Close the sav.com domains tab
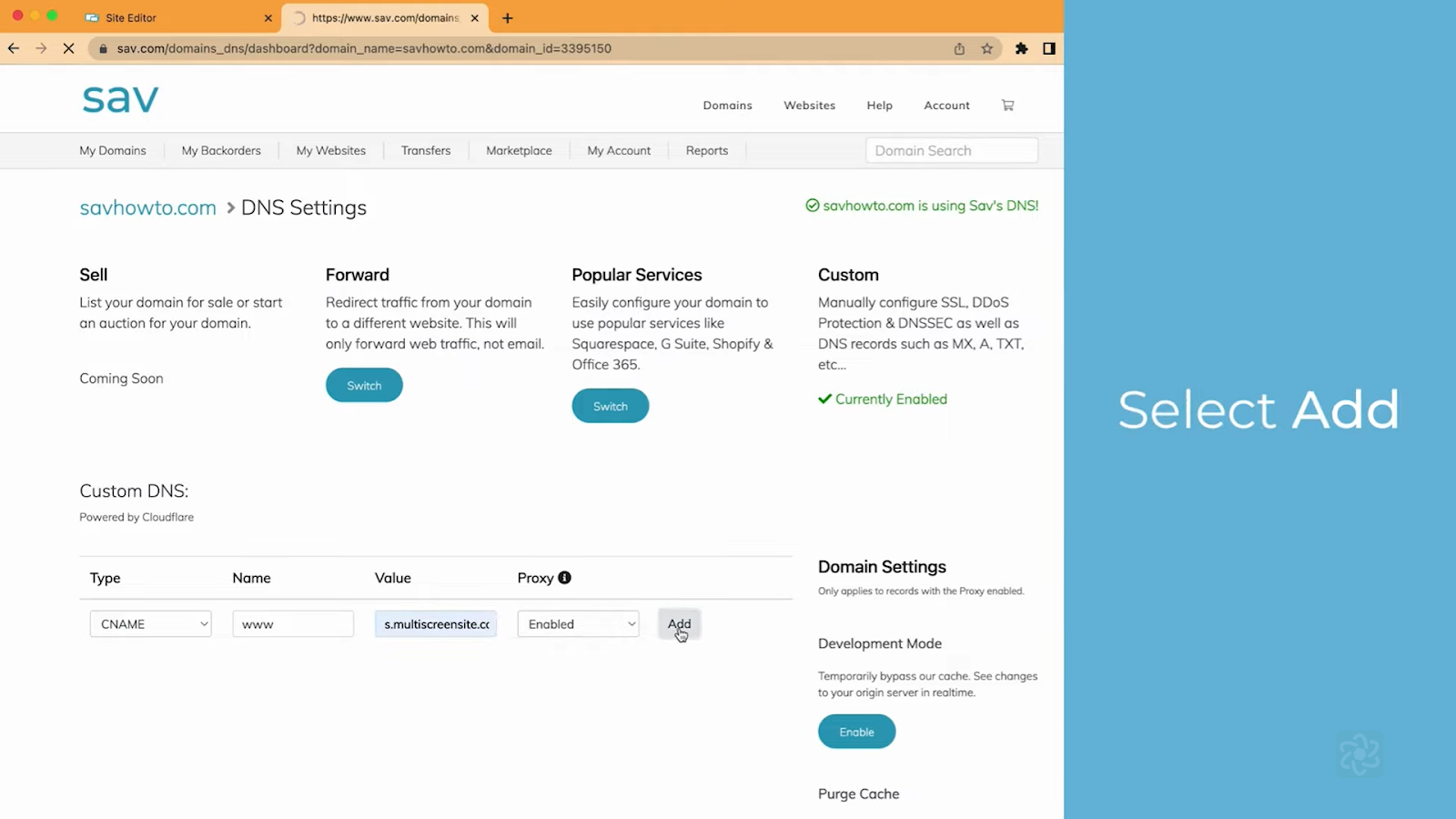This screenshot has height=819, width=1456. [x=475, y=18]
